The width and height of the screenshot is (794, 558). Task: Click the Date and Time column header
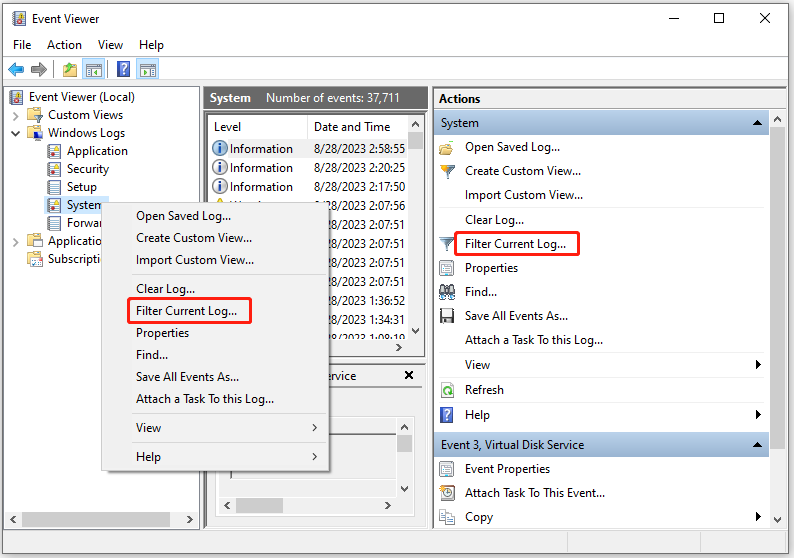coord(358,127)
